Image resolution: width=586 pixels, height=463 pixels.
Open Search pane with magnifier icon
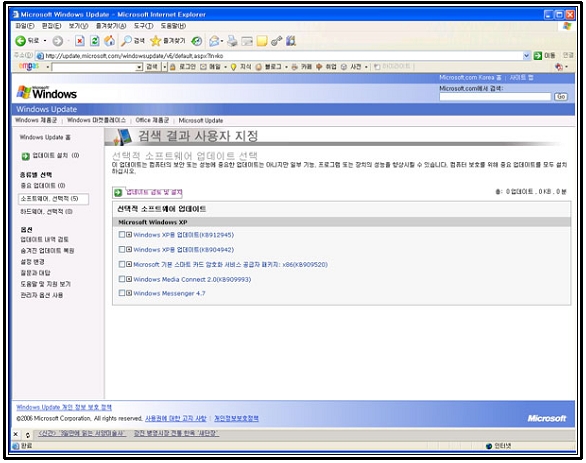tap(126, 41)
